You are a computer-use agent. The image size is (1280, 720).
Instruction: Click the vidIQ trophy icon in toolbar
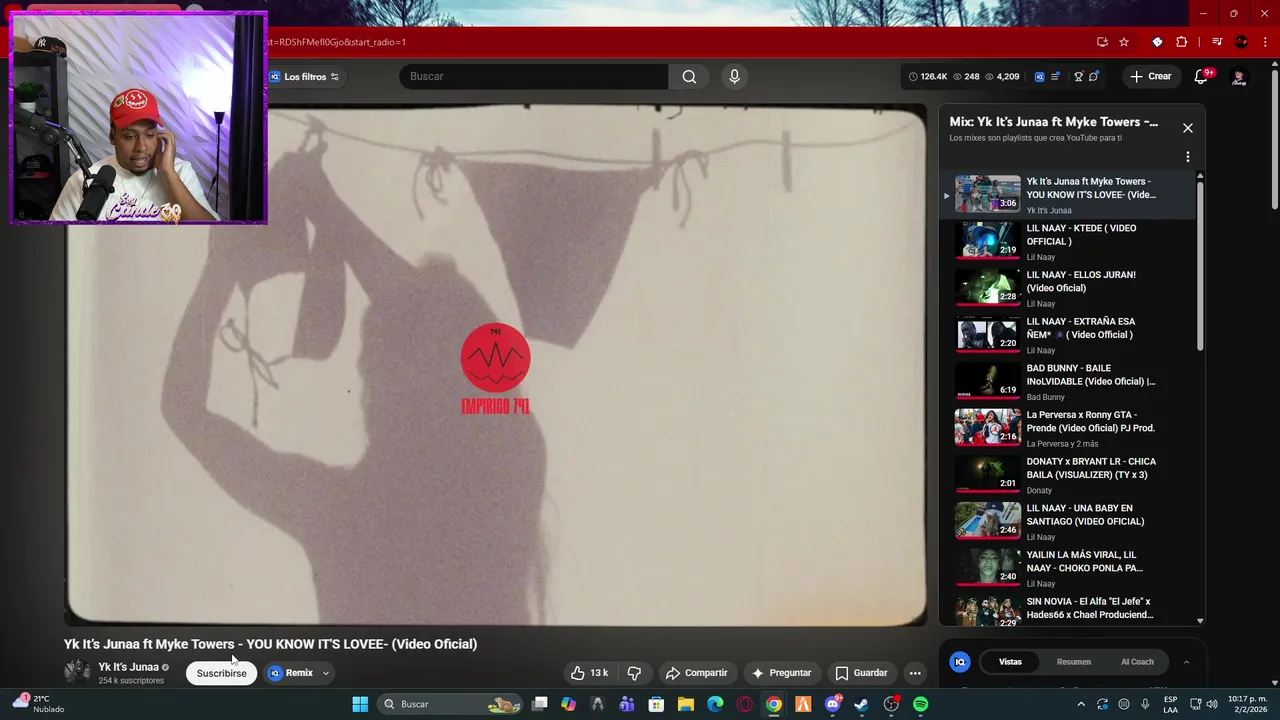(x=1078, y=77)
